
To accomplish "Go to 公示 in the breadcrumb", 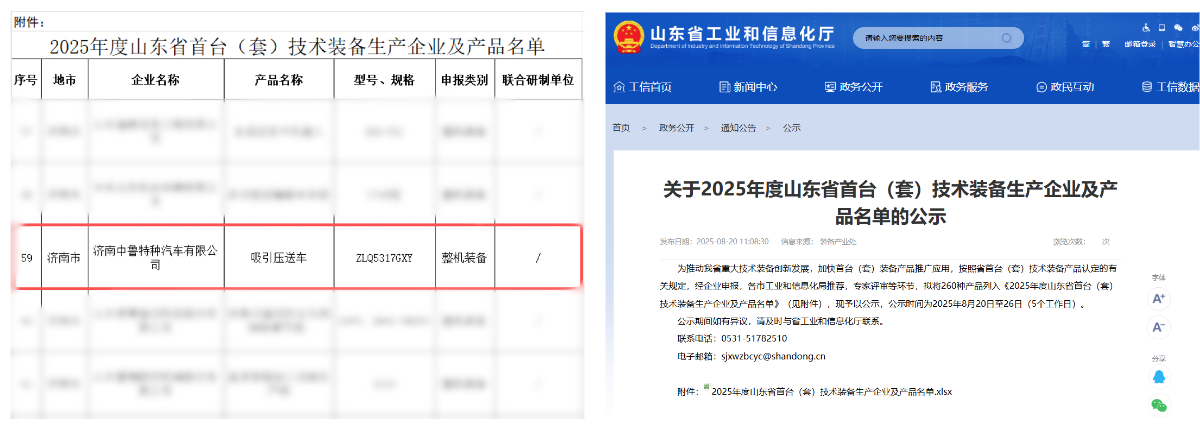I will tap(791, 128).
